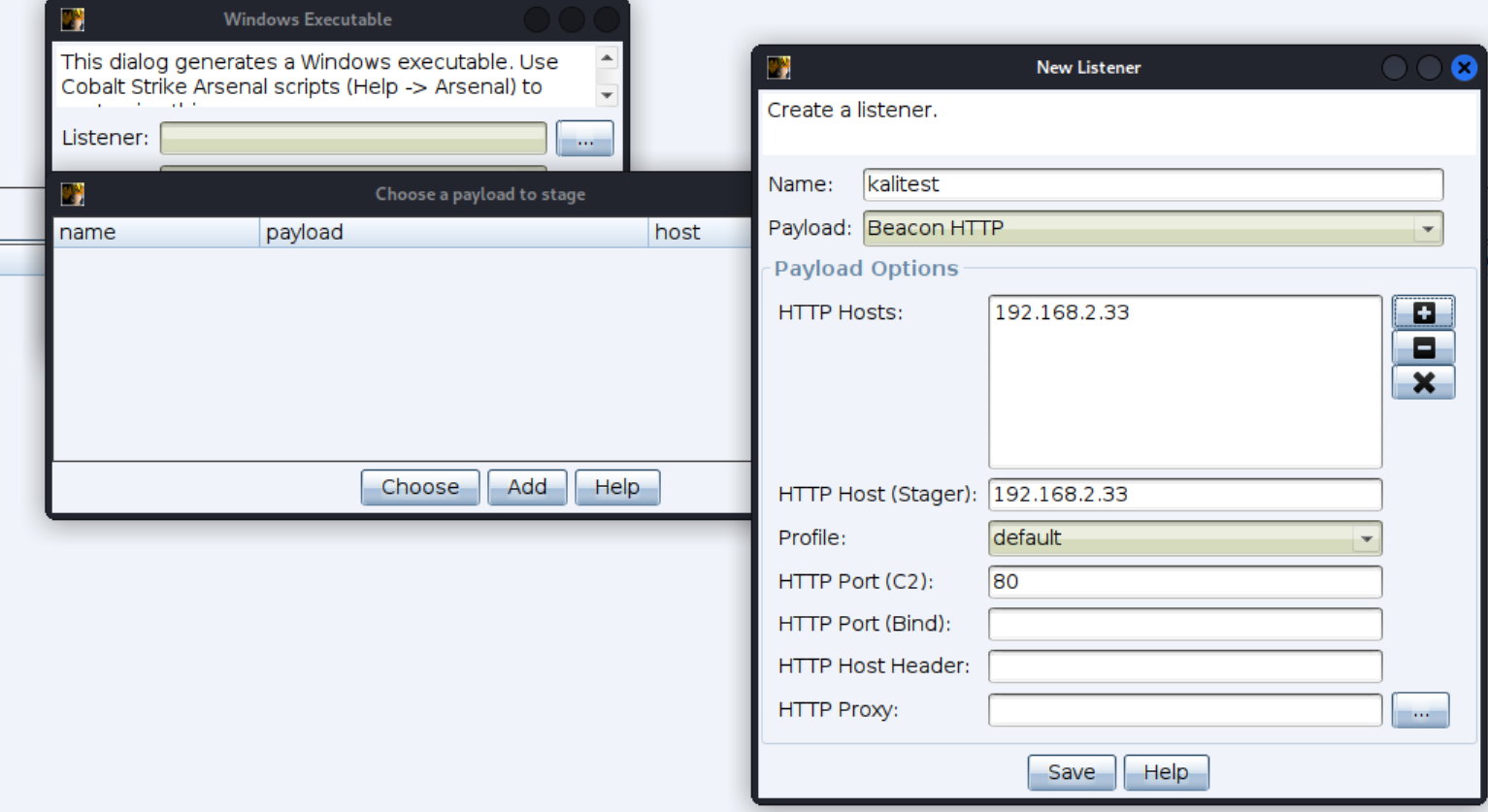Sort payload list by name column
The image size is (1488, 812).
click(155, 232)
